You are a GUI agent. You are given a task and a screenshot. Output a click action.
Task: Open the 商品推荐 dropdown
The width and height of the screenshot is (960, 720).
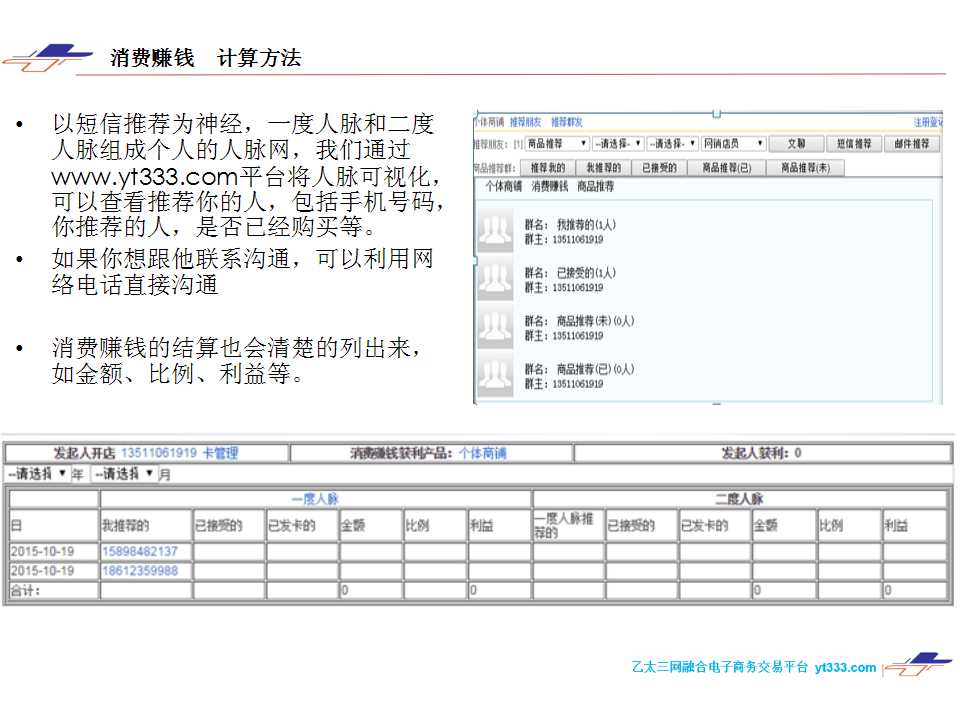tap(557, 144)
